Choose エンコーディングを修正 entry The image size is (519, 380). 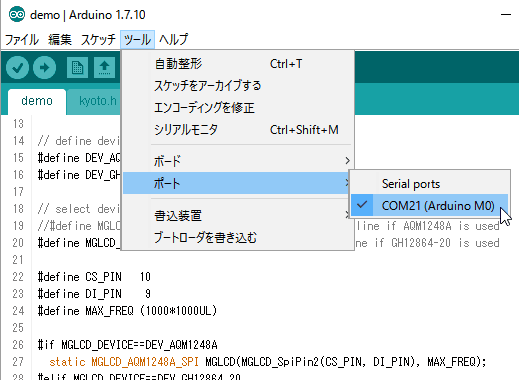click(x=238, y=108)
